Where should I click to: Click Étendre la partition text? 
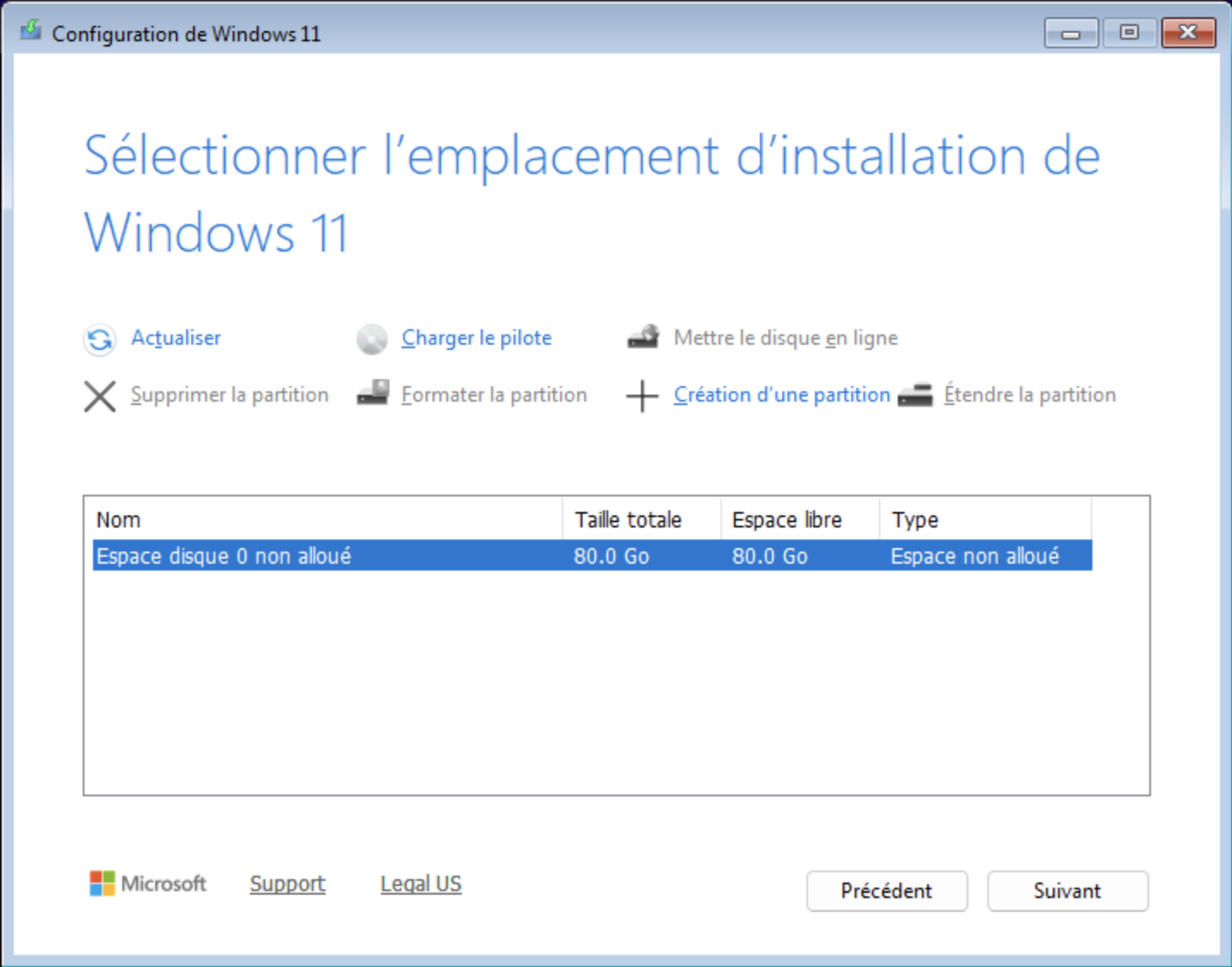[1030, 395]
